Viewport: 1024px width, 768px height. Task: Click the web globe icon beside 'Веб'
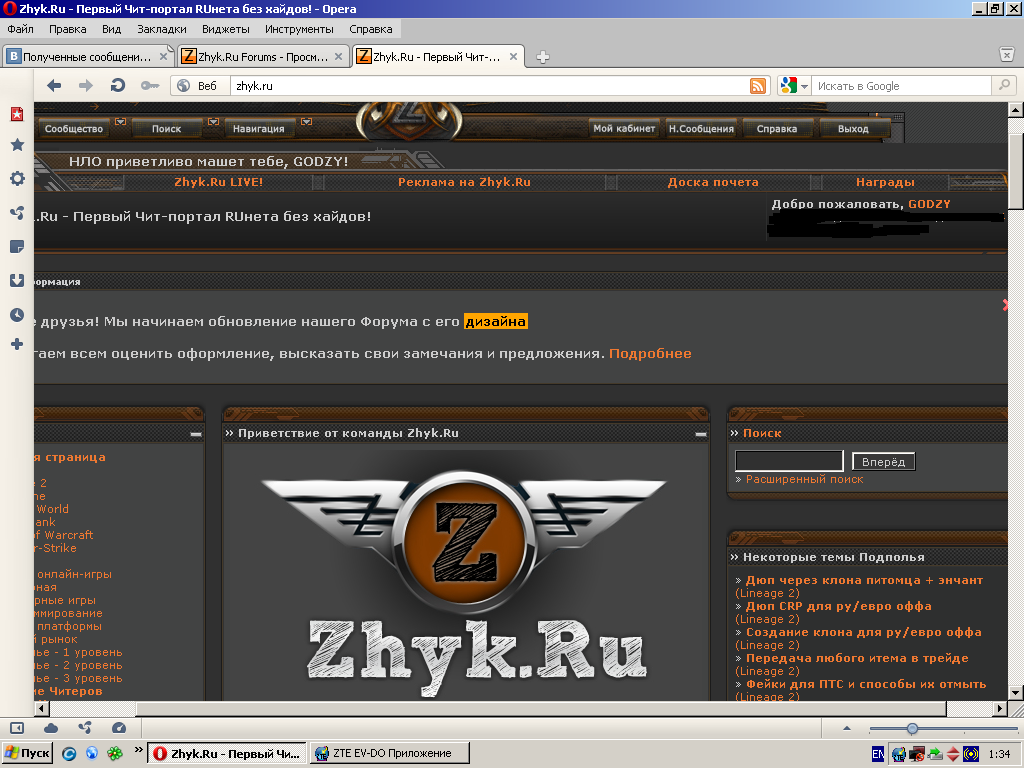click(x=184, y=86)
